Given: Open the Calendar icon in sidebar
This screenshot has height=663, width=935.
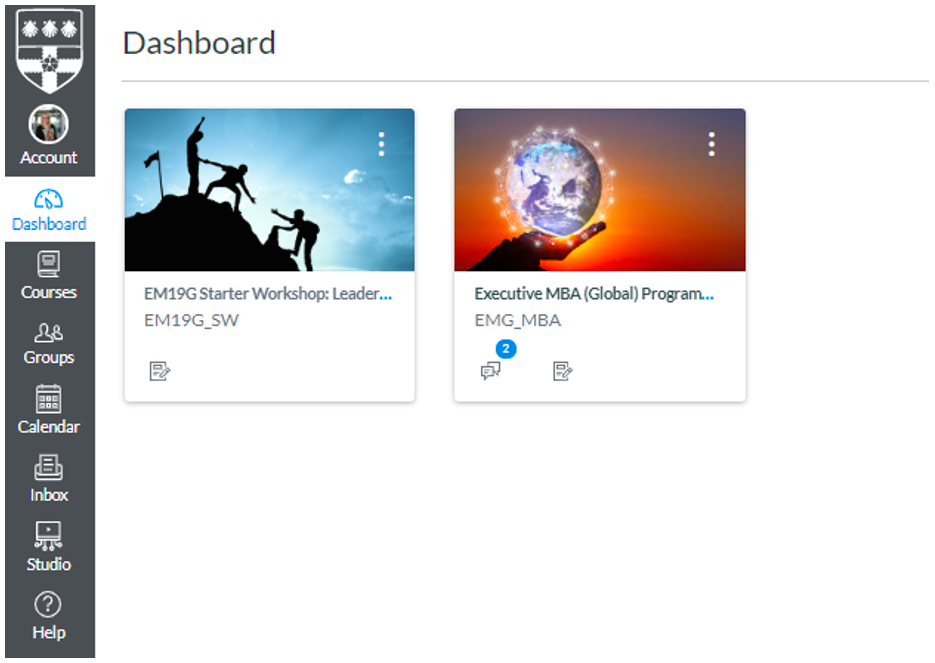Looking at the screenshot, I should (48, 400).
